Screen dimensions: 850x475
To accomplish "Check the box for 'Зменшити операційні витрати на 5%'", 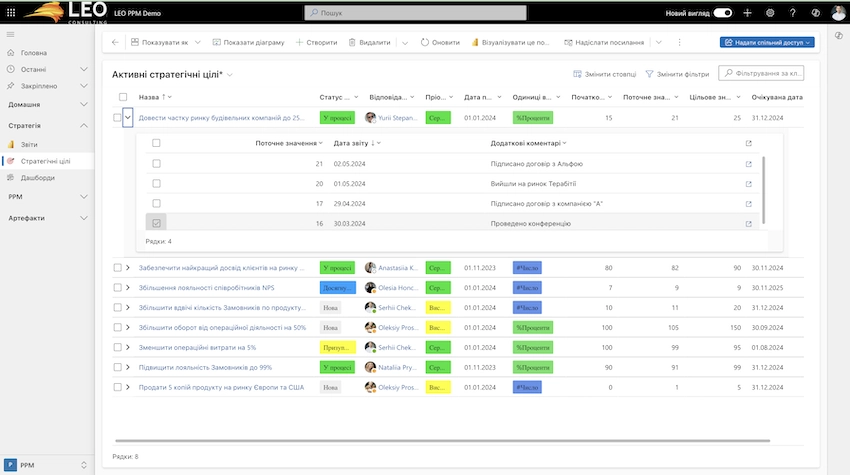I will click(x=118, y=347).
